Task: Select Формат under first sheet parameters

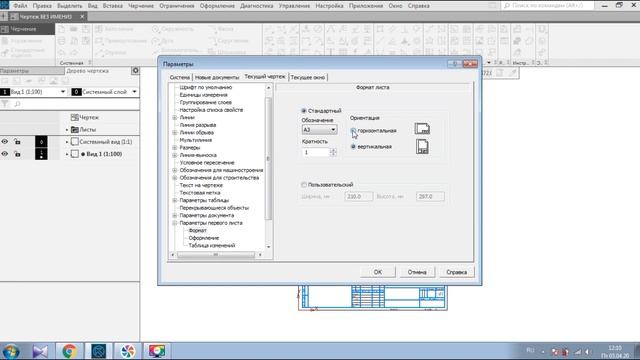Action: coord(197,231)
